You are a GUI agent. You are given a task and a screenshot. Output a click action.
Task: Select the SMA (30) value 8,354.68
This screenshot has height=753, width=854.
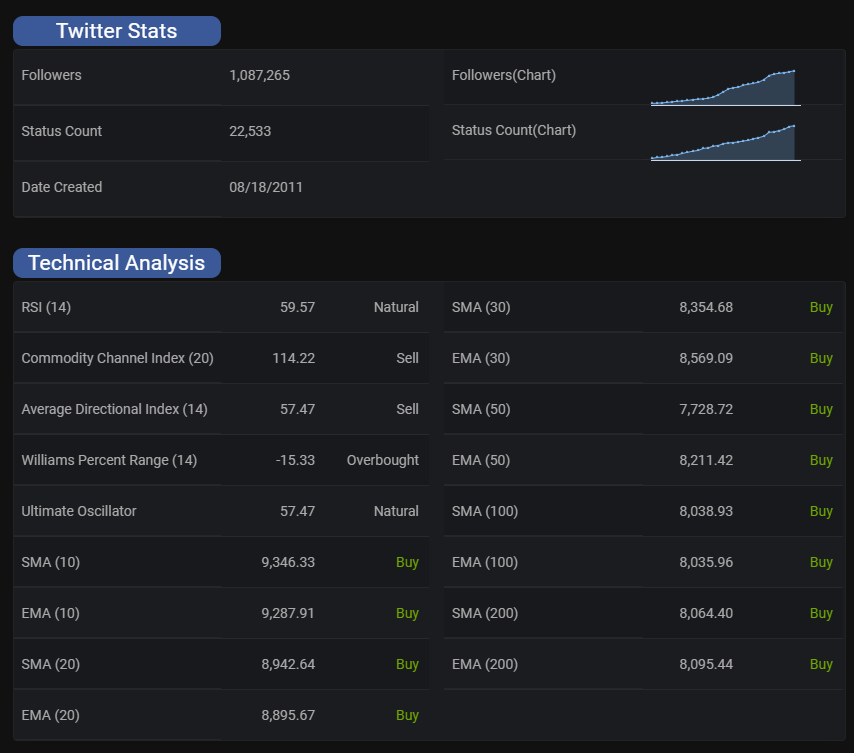pyautogui.click(x=706, y=307)
